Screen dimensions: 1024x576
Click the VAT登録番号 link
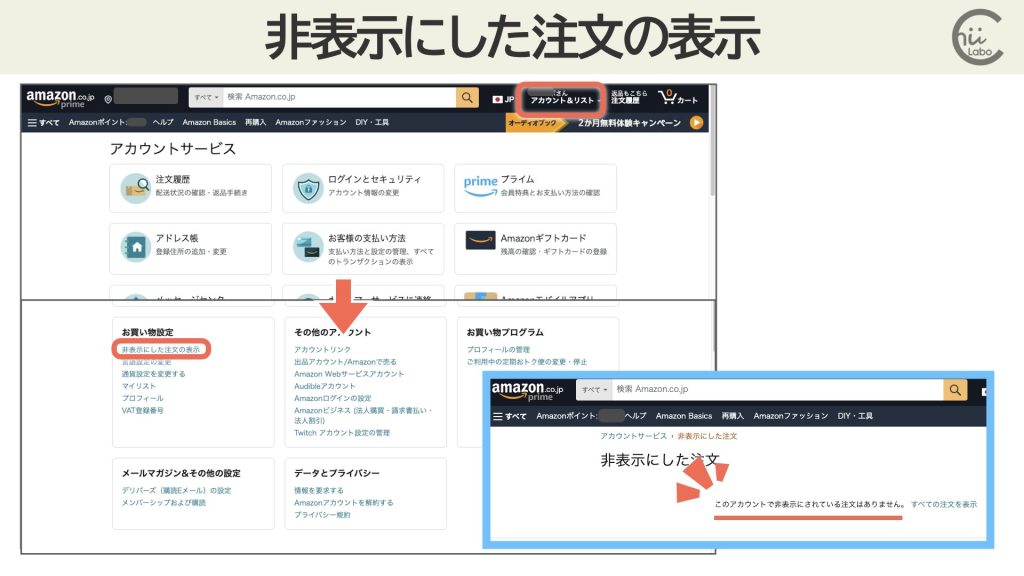(x=142, y=411)
